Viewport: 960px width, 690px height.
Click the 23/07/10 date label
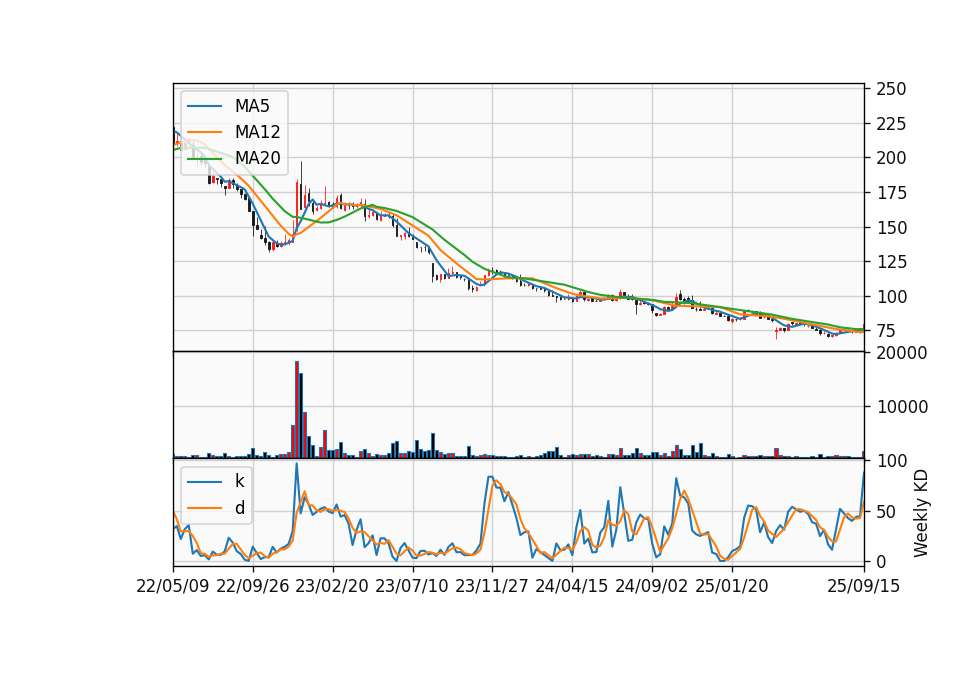(x=412, y=586)
